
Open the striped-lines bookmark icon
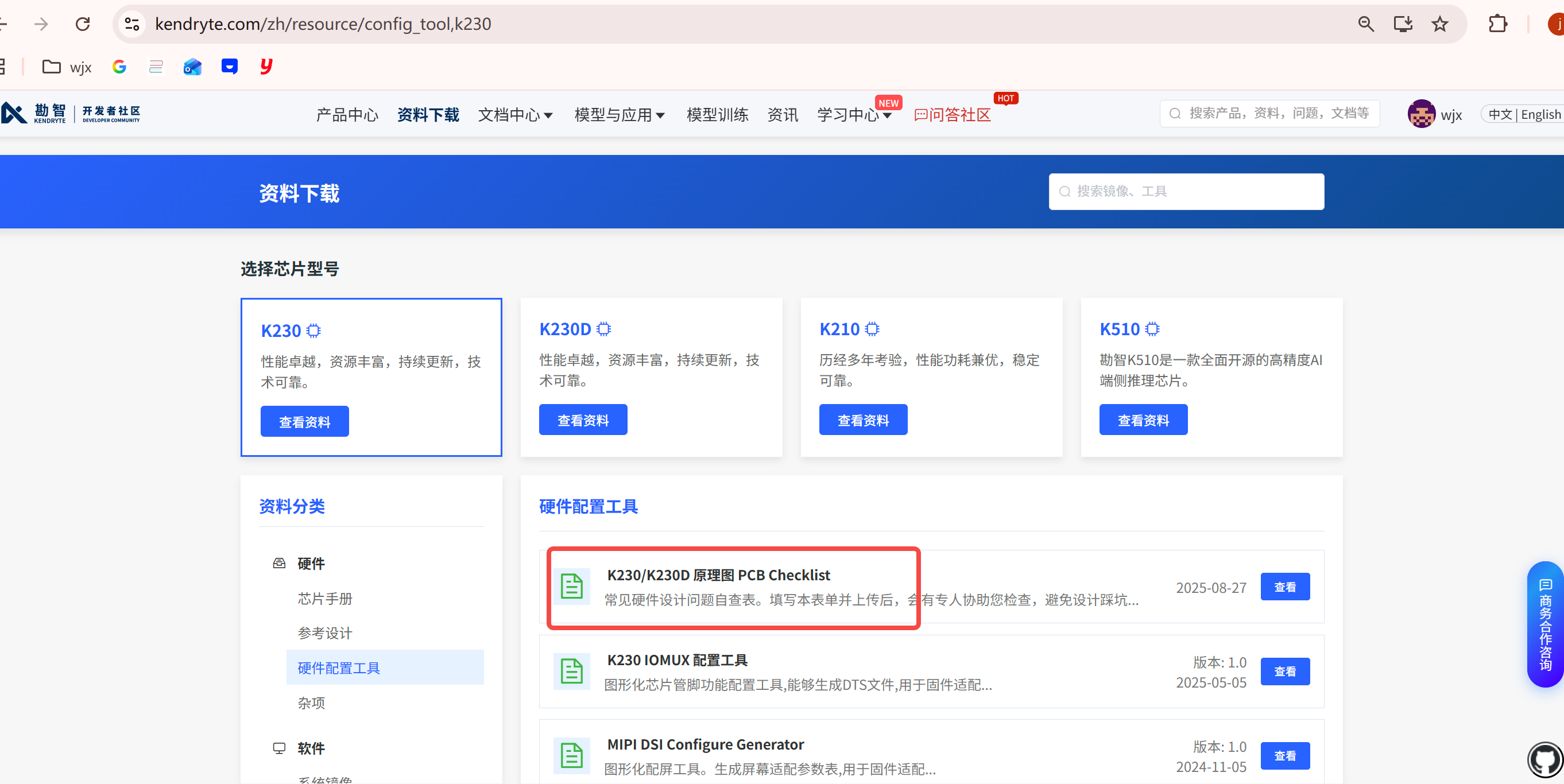pyautogui.click(x=156, y=67)
